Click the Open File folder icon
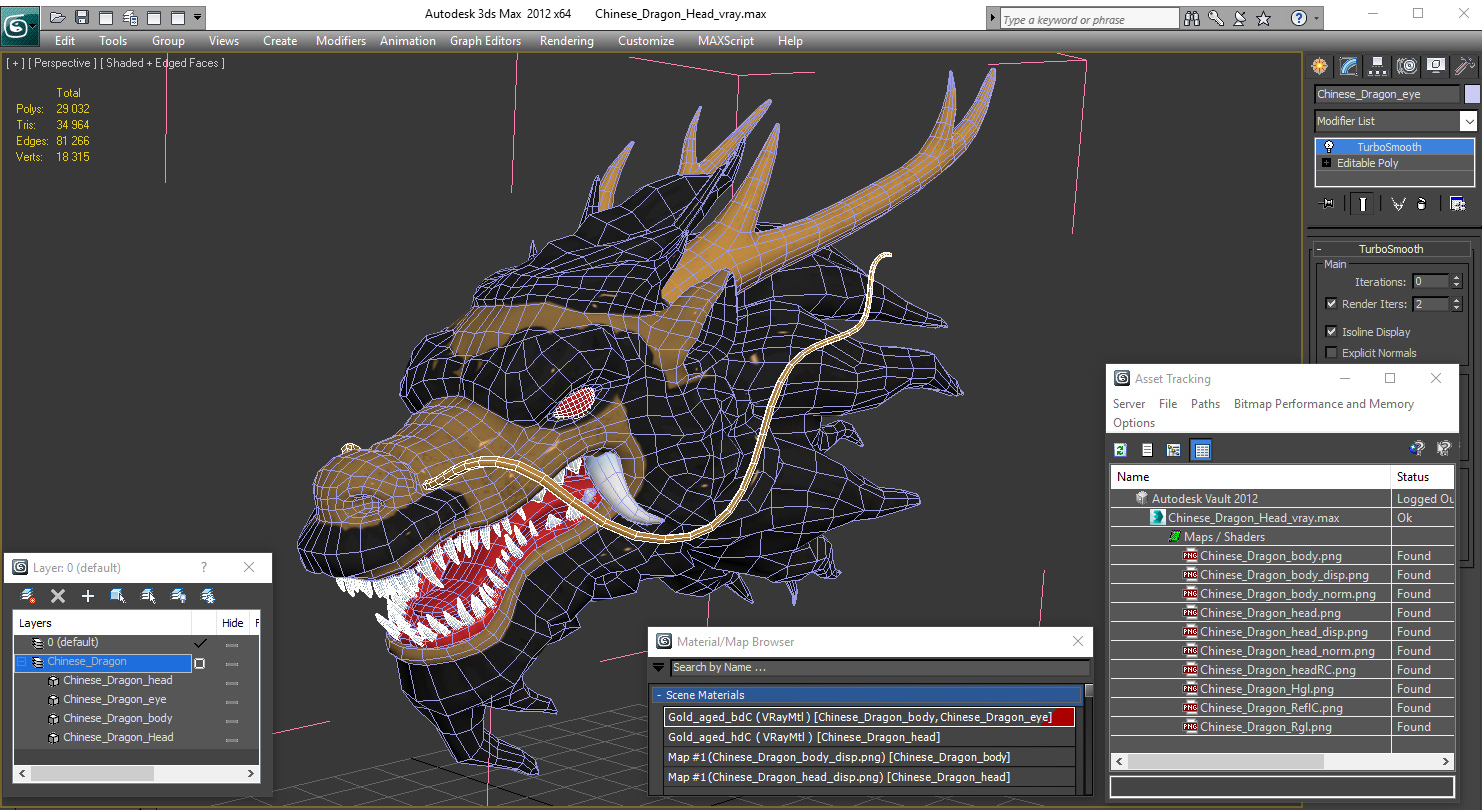The width and height of the screenshot is (1482, 810). [57, 17]
